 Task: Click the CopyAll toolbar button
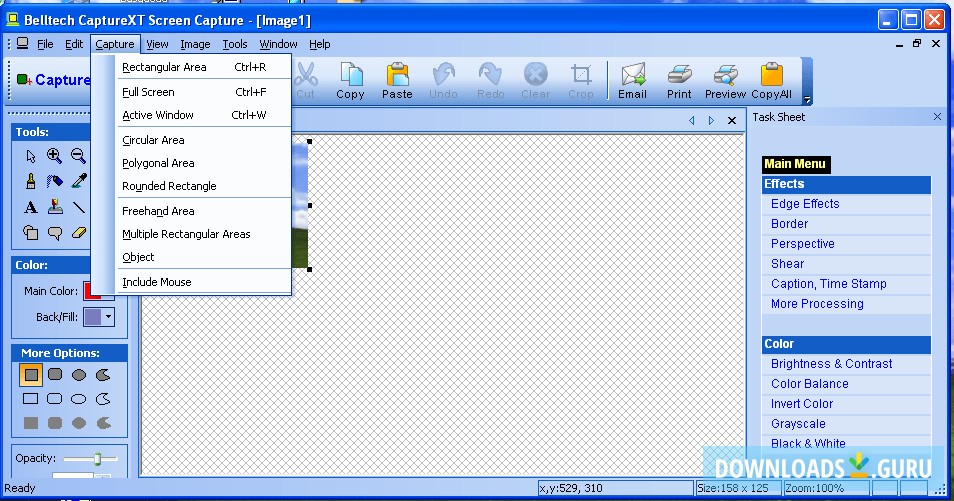tap(771, 80)
